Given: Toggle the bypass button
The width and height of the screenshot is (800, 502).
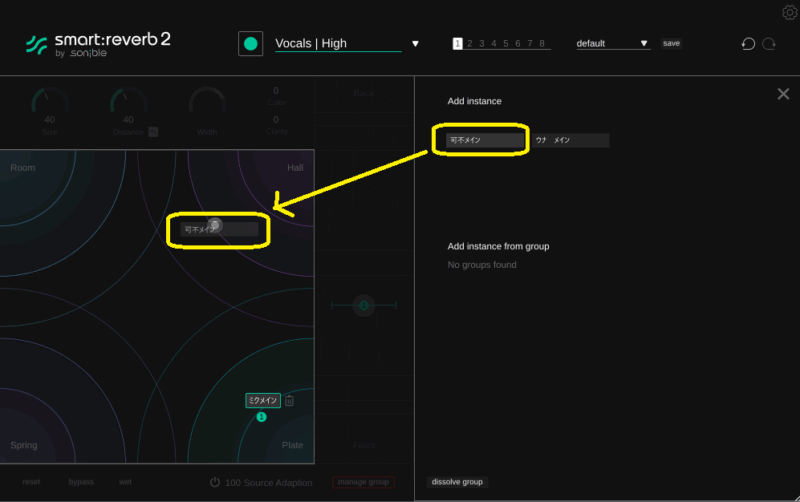Looking at the screenshot, I should tap(81, 482).
